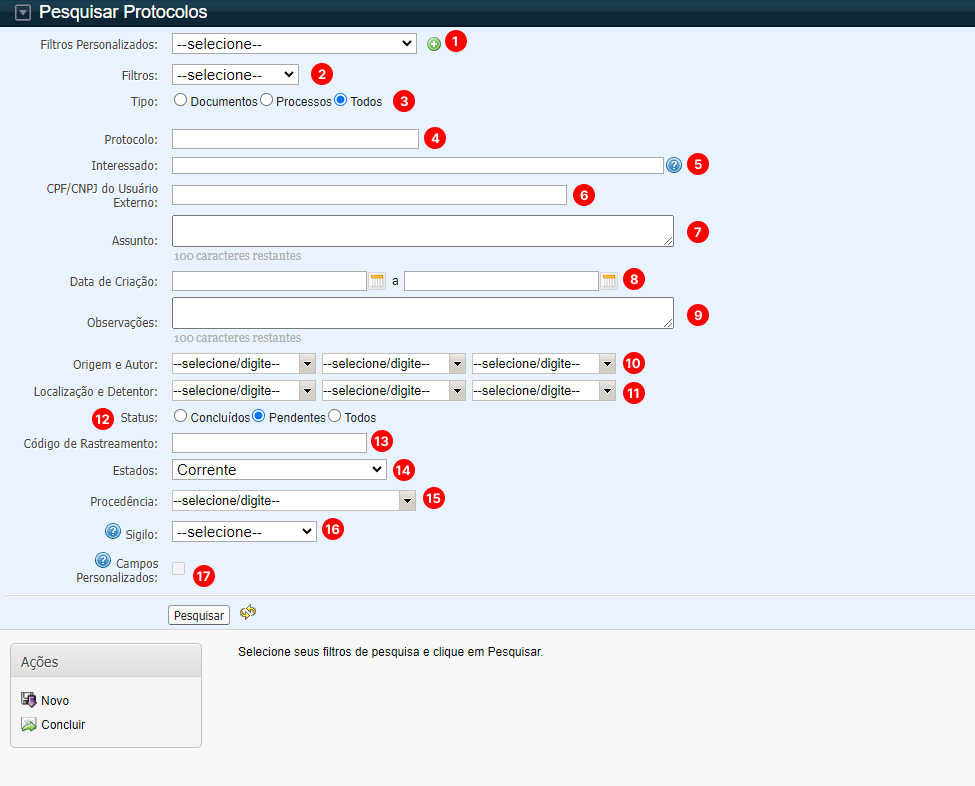Toggle Campos Personalizados checkbox
975x786 pixels.
178,568
